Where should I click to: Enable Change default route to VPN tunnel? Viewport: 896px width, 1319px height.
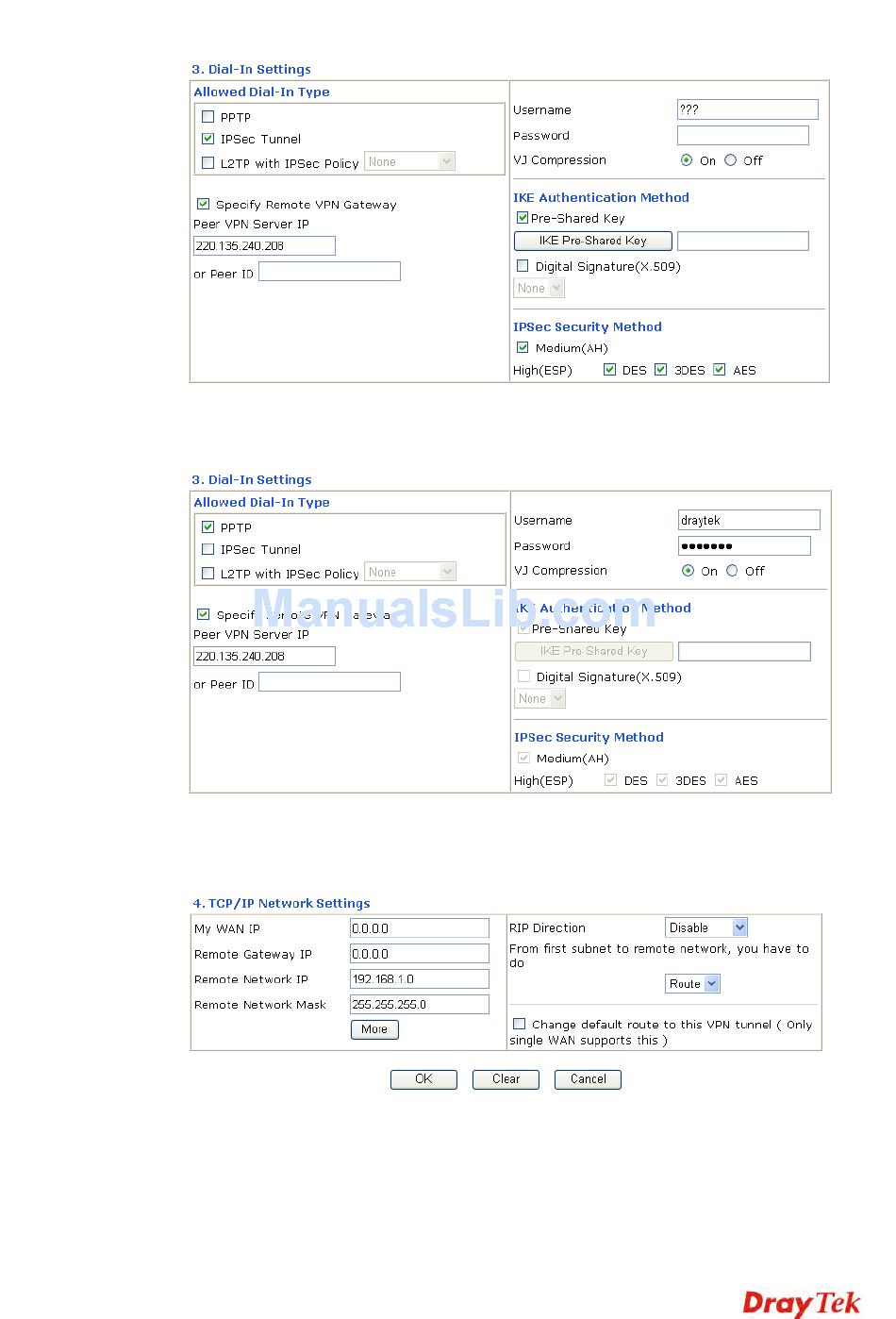(x=519, y=1024)
